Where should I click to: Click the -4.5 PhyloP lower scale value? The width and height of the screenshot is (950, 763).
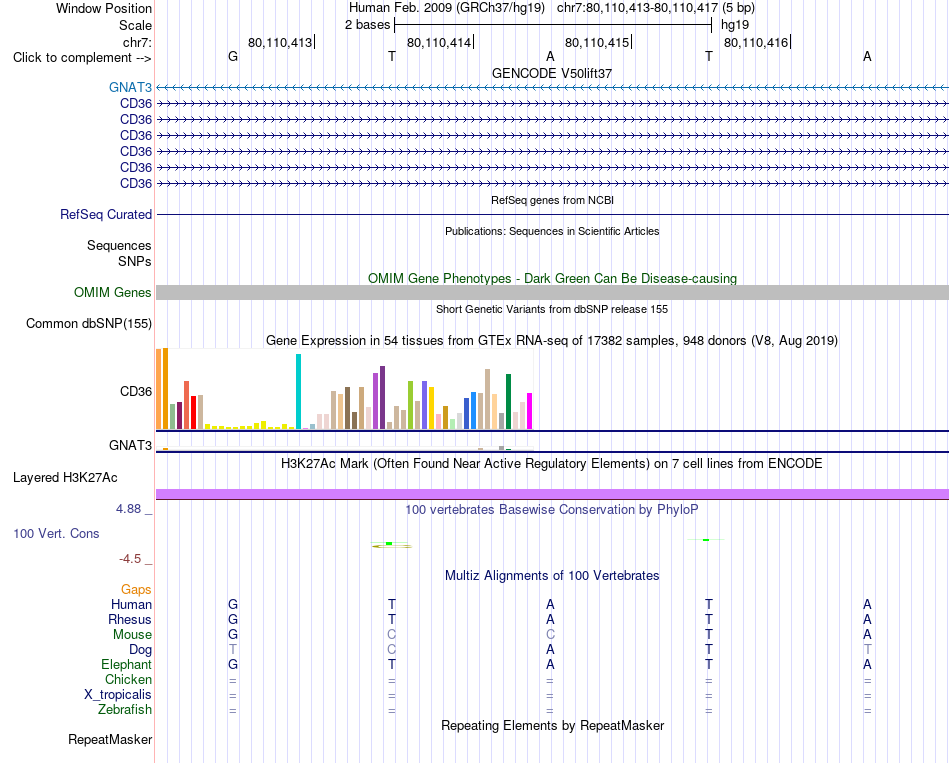[130, 559]
